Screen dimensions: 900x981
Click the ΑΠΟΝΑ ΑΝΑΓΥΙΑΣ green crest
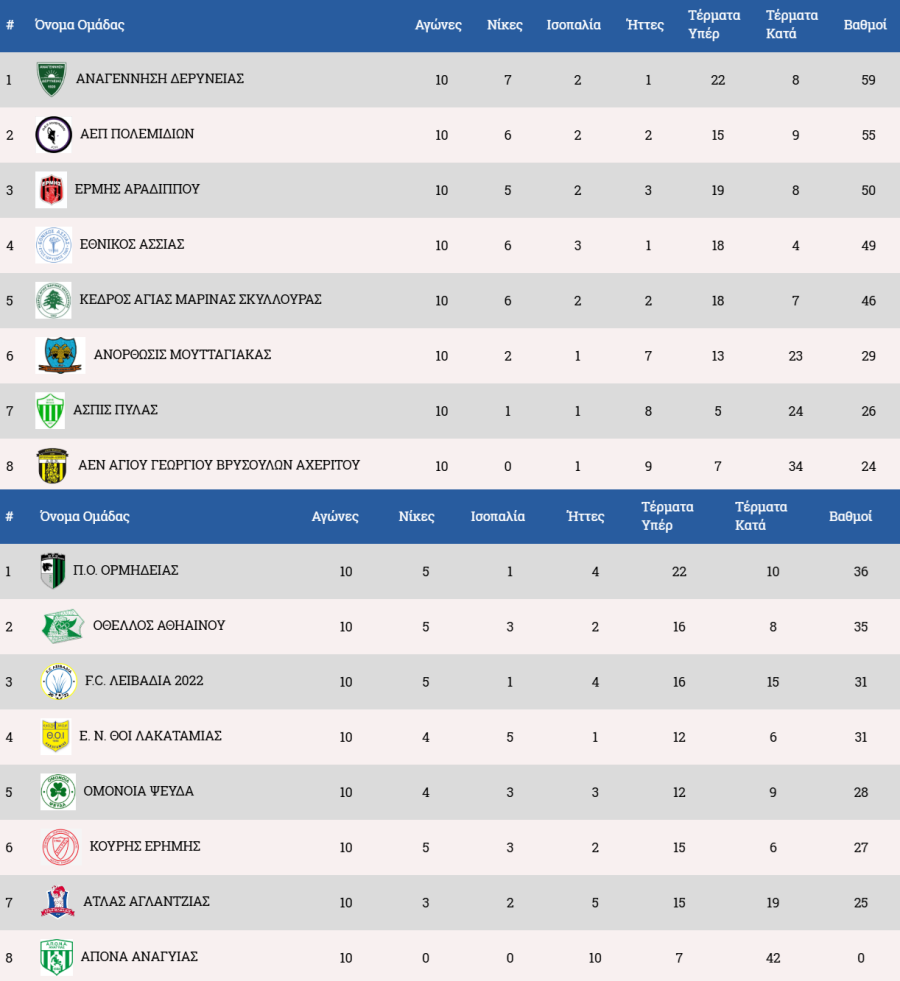pos(56,957)
